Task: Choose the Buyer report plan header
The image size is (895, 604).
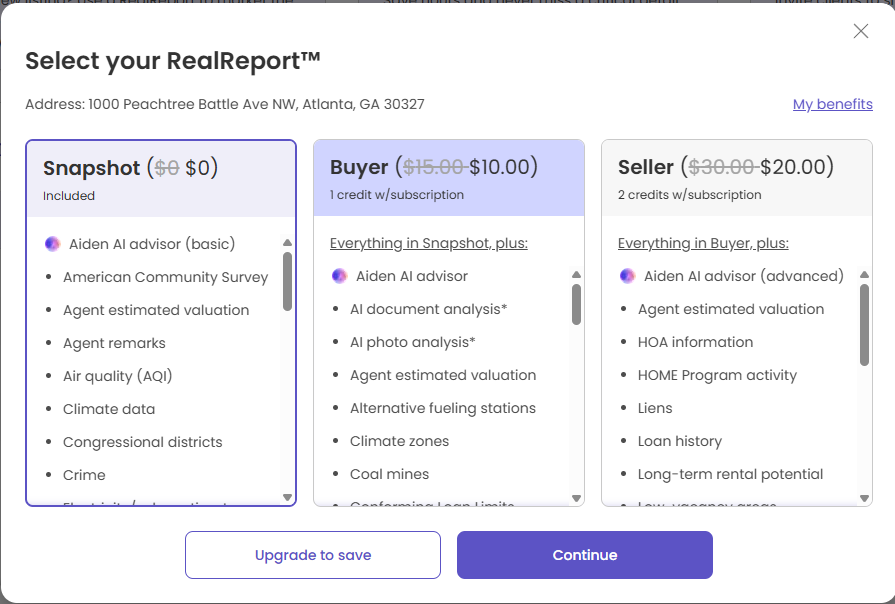Action: [x=448, y=179]
